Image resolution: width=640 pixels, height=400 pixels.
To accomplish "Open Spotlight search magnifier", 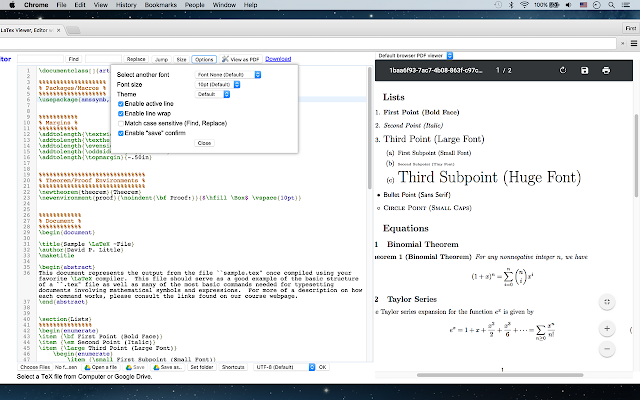I will click(611, 5).
